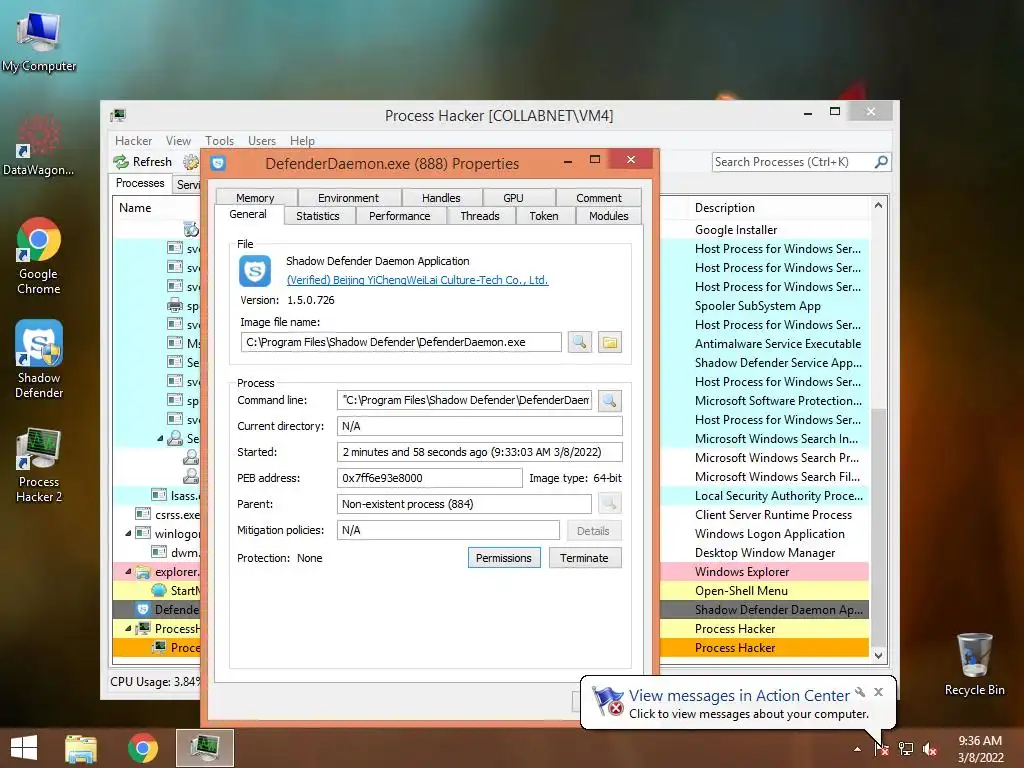1024x768 pixels.
Task: Click Action Center flag tray icon
Action: [881, 748]
